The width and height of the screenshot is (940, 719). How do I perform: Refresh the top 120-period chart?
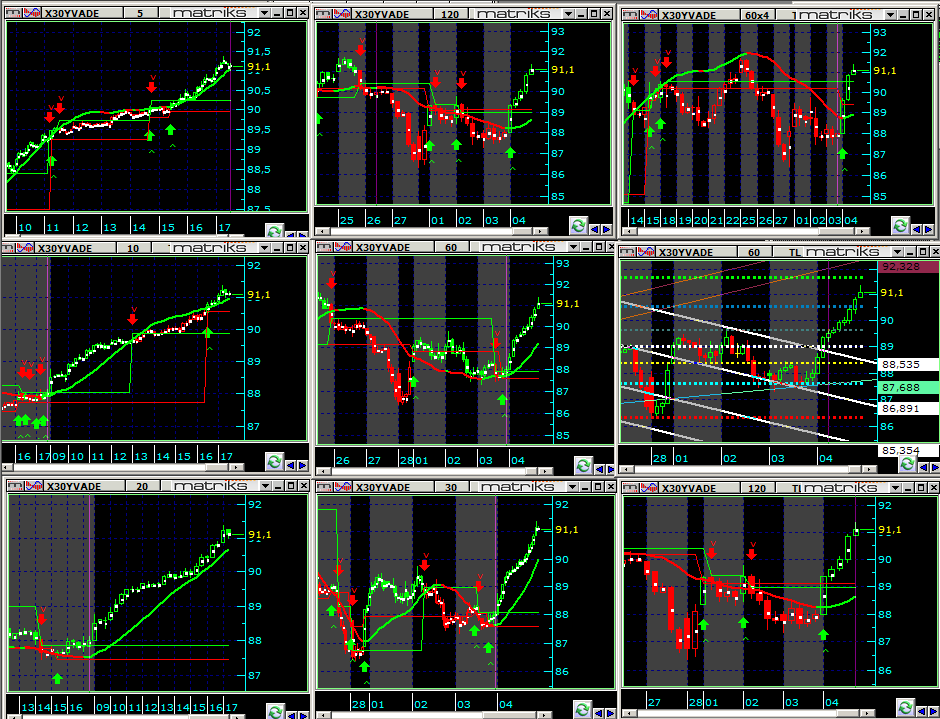point(577,226)
